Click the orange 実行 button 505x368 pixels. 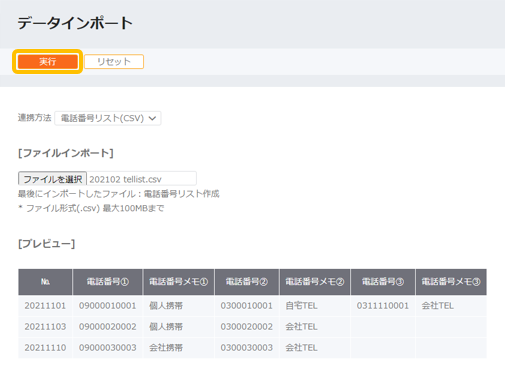[47, 62]
